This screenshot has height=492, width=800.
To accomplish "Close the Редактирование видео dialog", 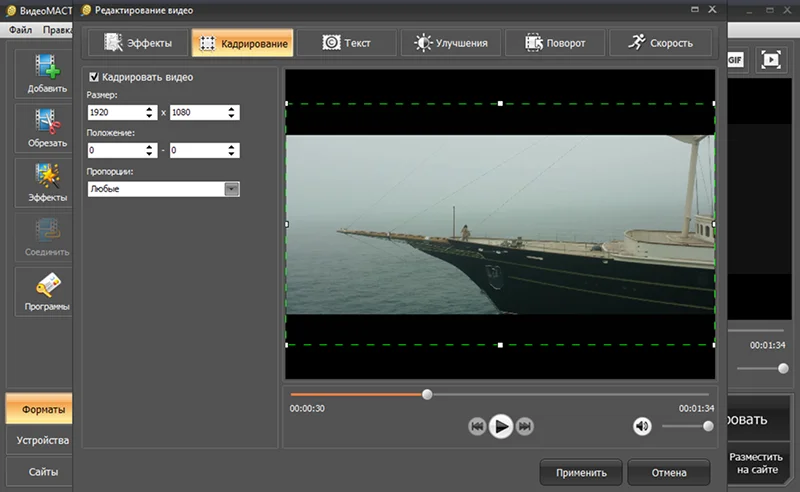I will pyautogui.click(x=712, y=9).
